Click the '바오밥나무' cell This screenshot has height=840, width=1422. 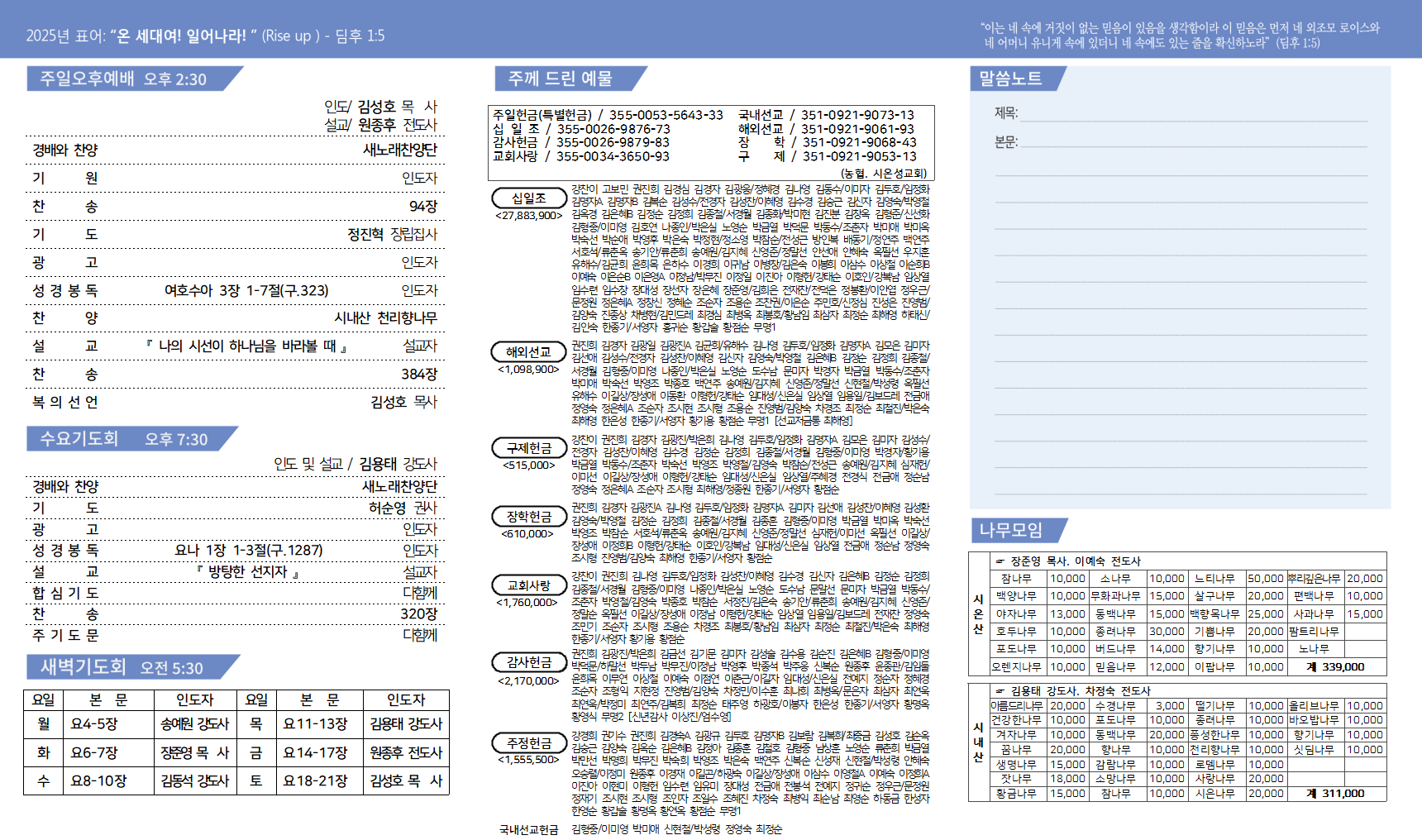pos(1314,720)
